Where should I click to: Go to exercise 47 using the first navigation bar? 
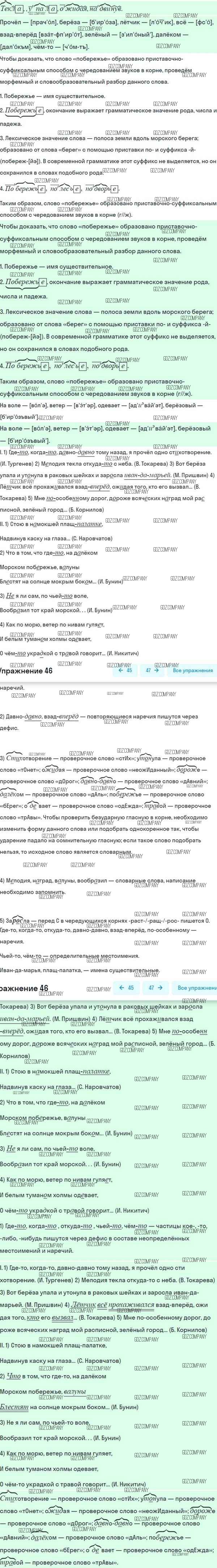tap(152, 670)
